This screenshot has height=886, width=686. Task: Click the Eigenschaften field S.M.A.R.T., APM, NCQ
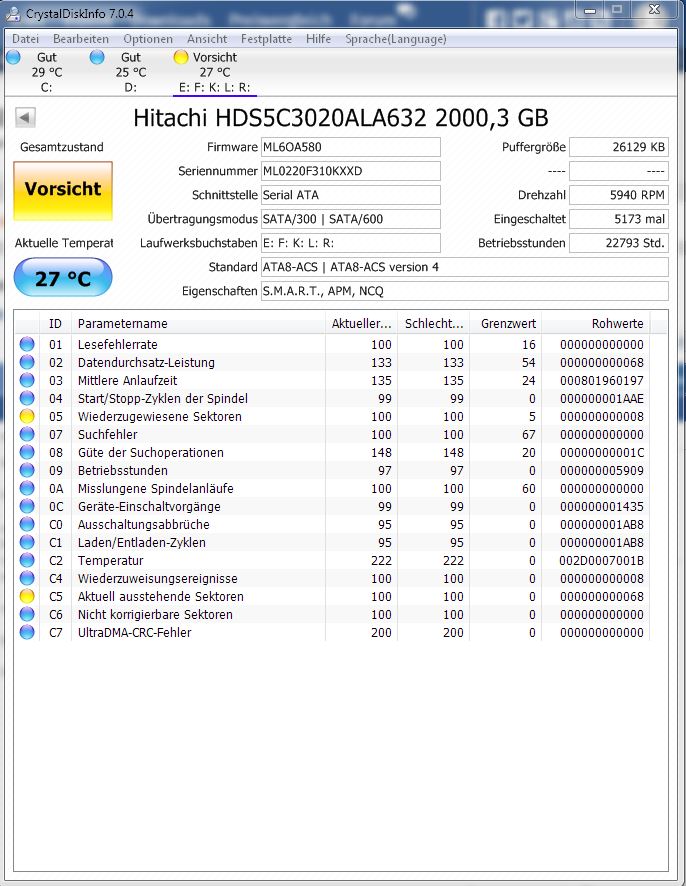[x=464, y=291]
